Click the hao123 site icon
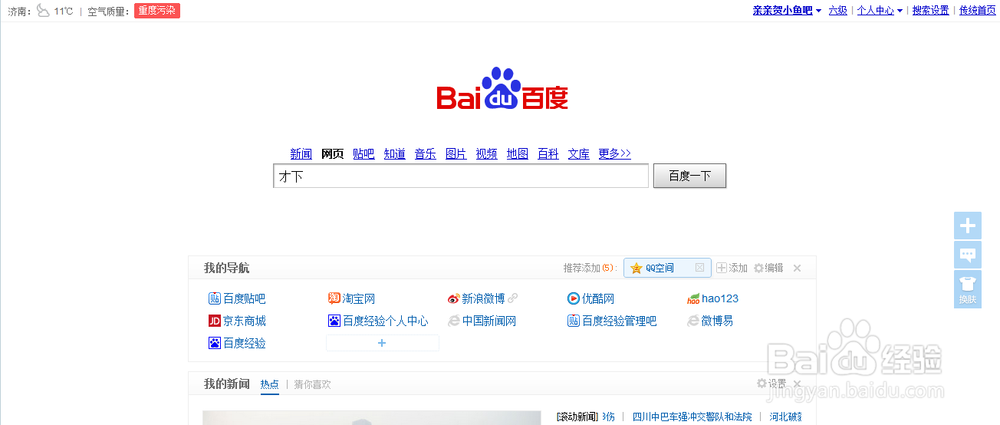Viewport: 1000px width, 425px height. click(x=693, y=299)
